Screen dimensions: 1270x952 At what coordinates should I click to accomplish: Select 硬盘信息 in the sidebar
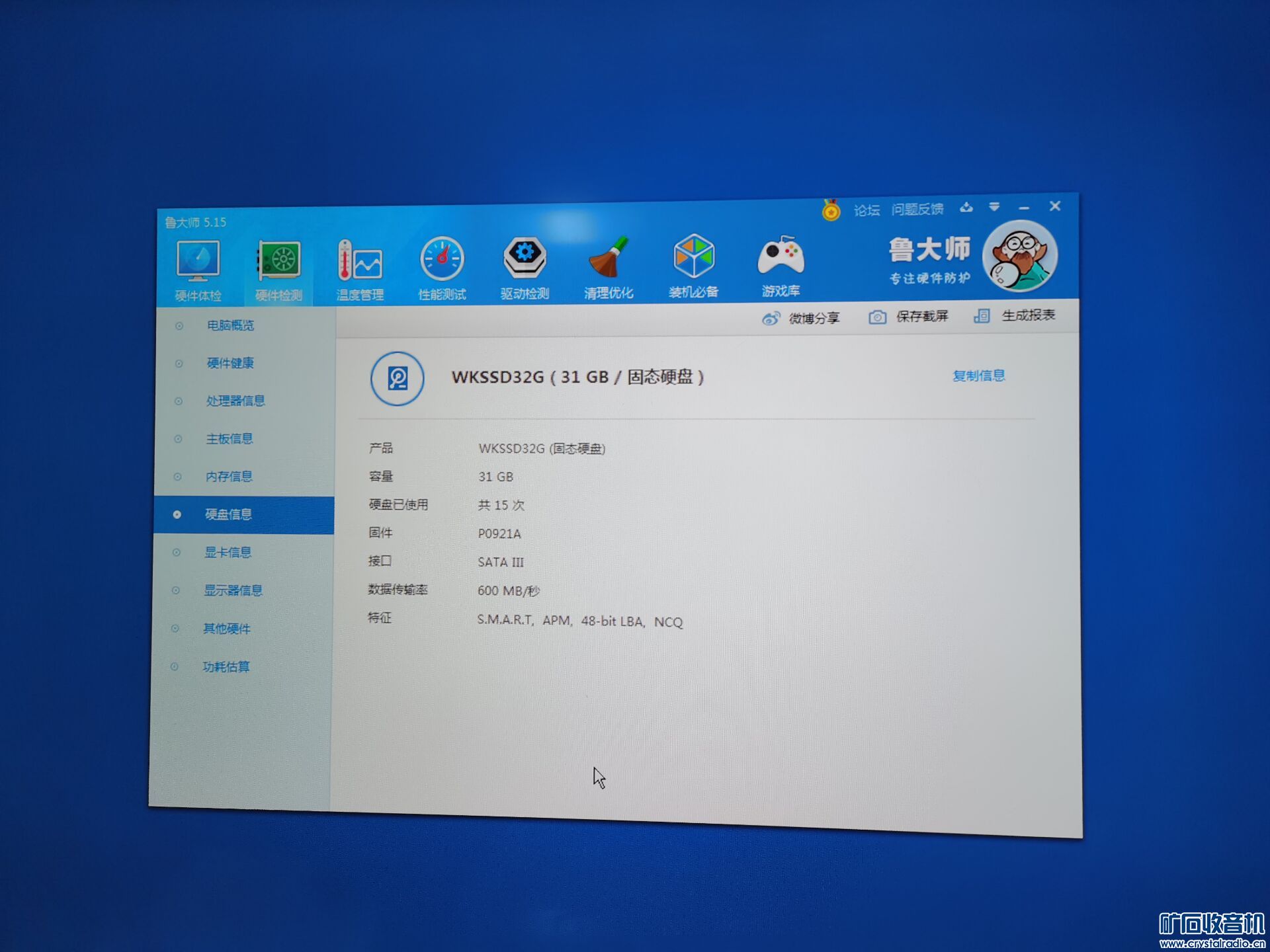click(244, 514)
